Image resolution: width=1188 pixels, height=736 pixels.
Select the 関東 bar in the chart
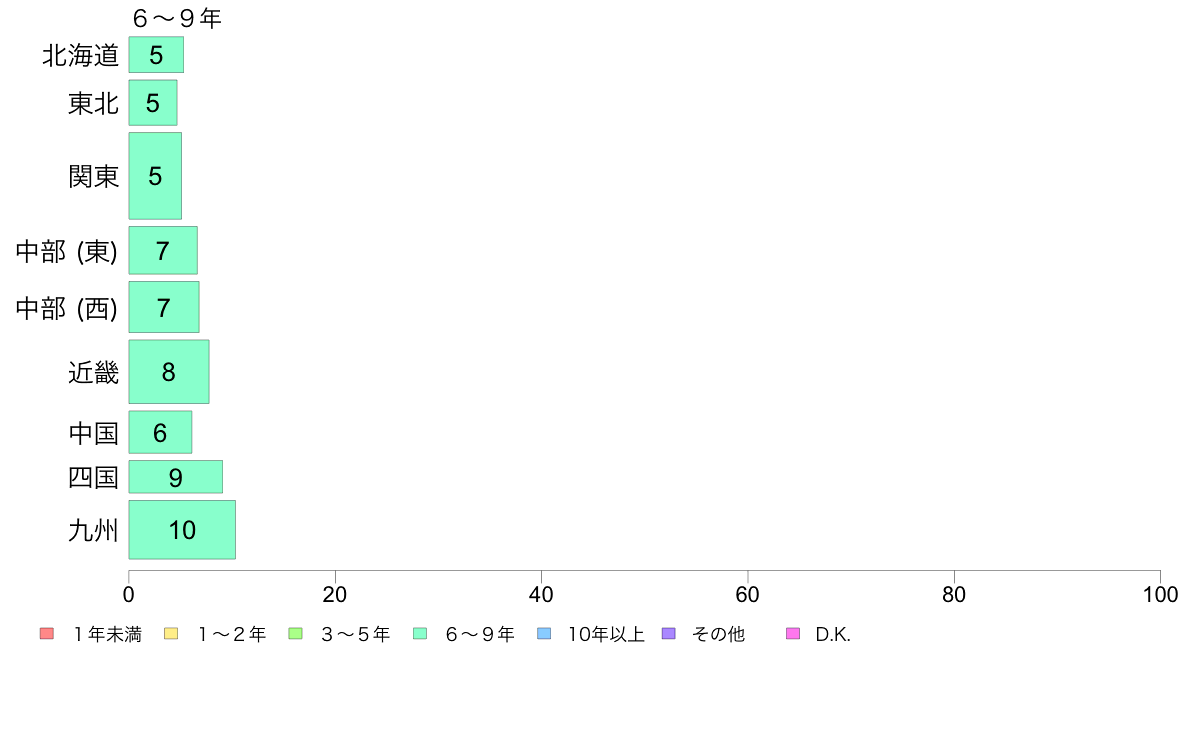pyautogui.click(x=155, y=176)
